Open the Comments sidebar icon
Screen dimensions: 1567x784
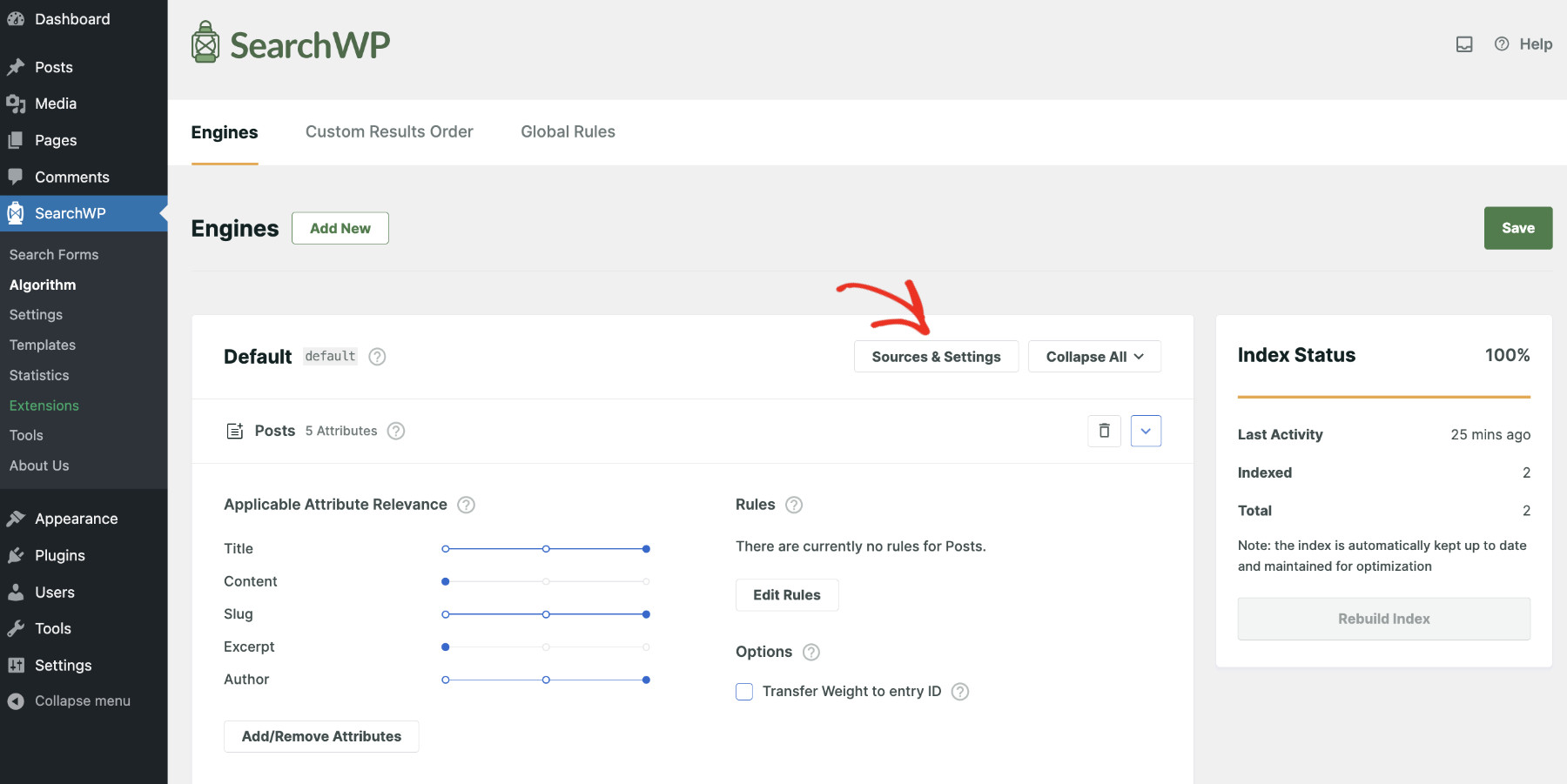[17, 177]
